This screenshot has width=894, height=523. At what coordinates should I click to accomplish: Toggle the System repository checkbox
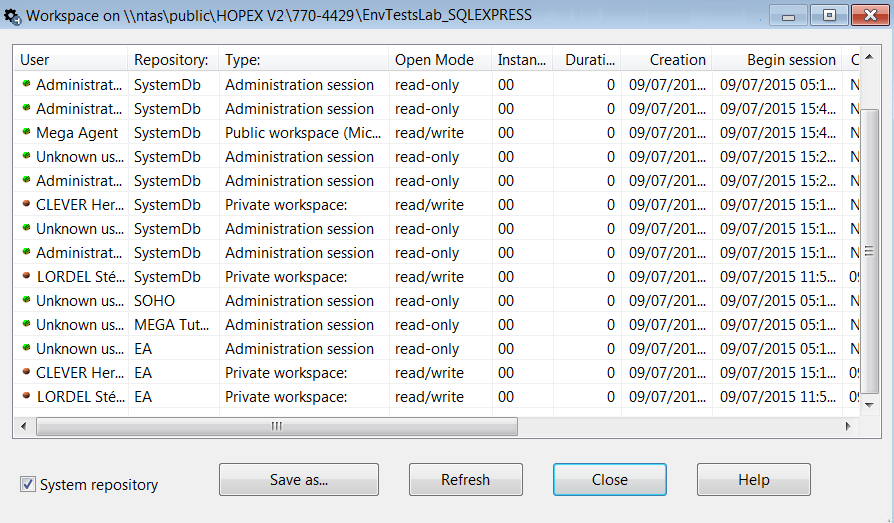(28, 484)
